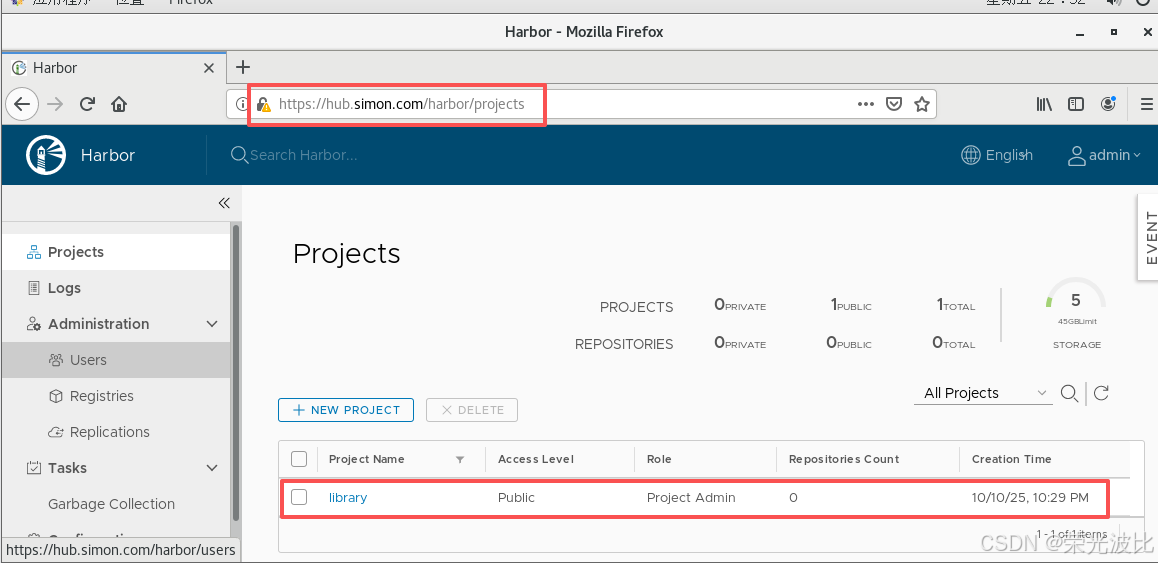This screenshot has height=563, width=1158.
Task: Click the Firefox forward arrow button
Action: point(55,104)
